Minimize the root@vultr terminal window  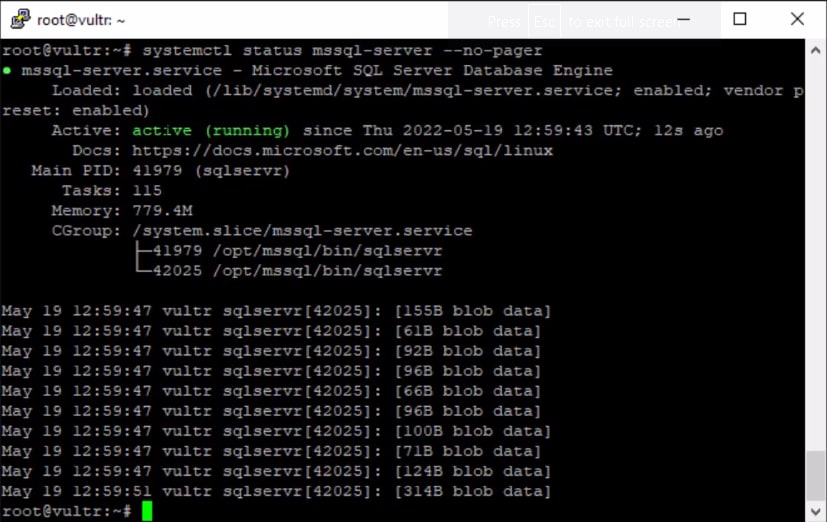[684, 20]
